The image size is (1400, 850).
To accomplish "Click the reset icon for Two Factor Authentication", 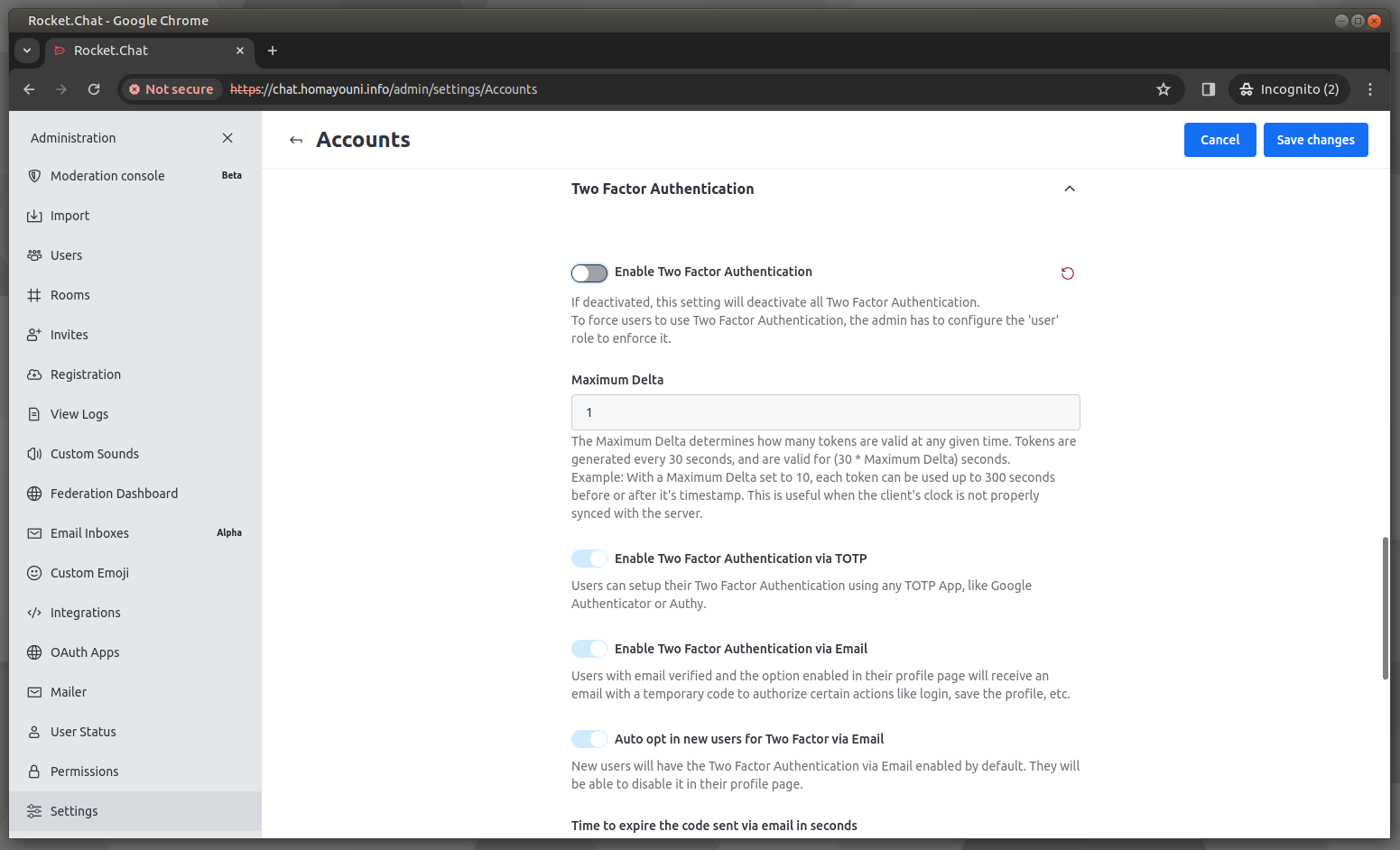I will (x=1067, y=273).
